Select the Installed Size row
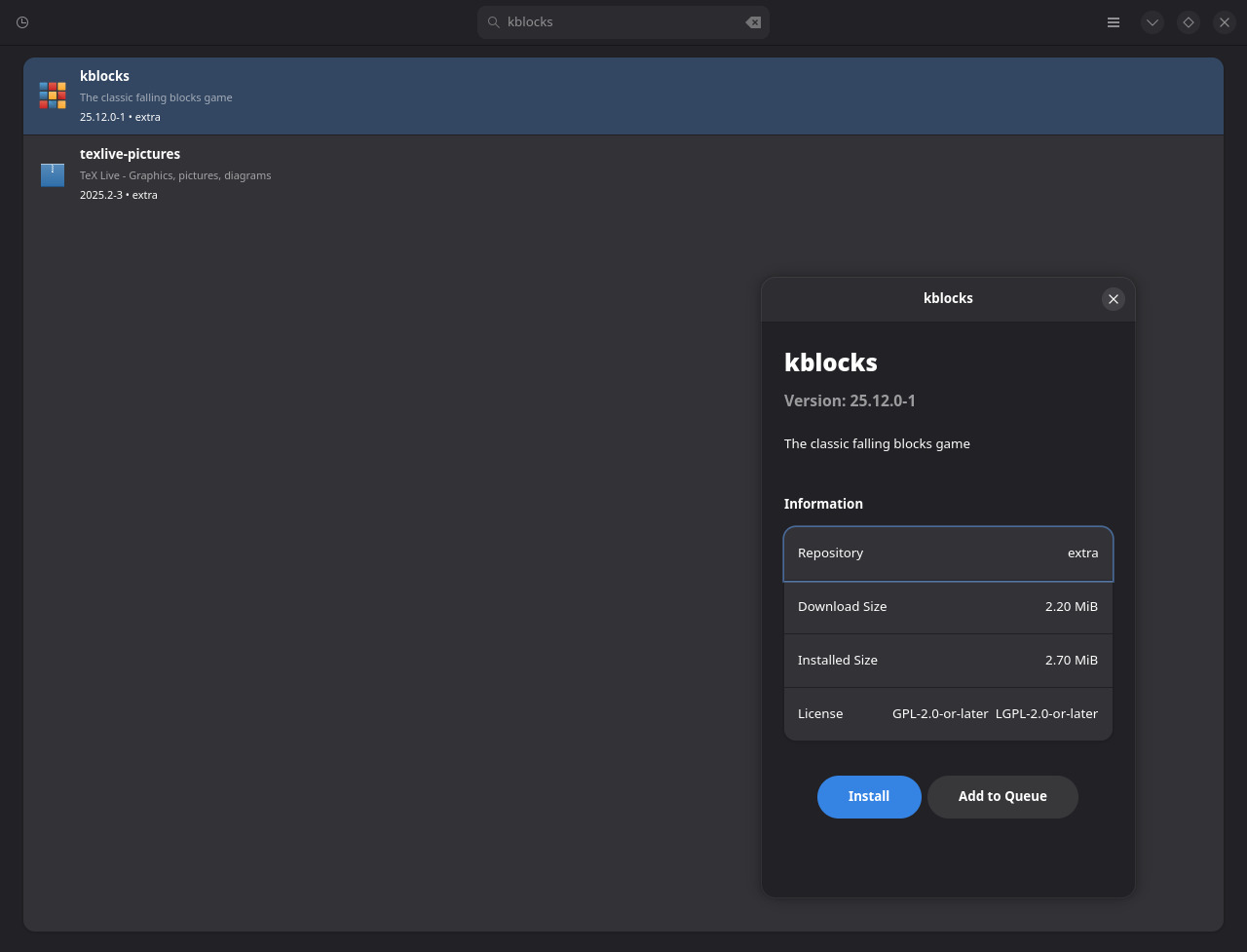This screenshot has height=952, width=1247. (948, 661)
